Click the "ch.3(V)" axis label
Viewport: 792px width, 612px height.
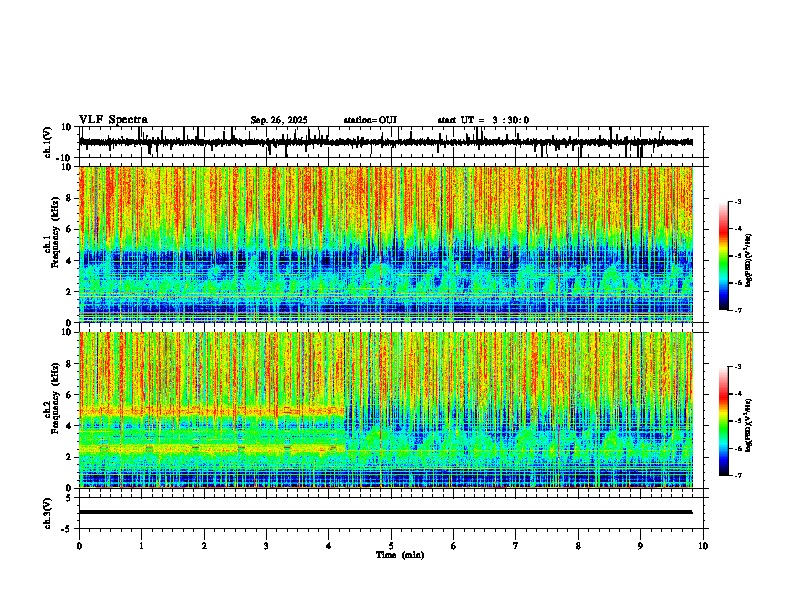(48, 514)
